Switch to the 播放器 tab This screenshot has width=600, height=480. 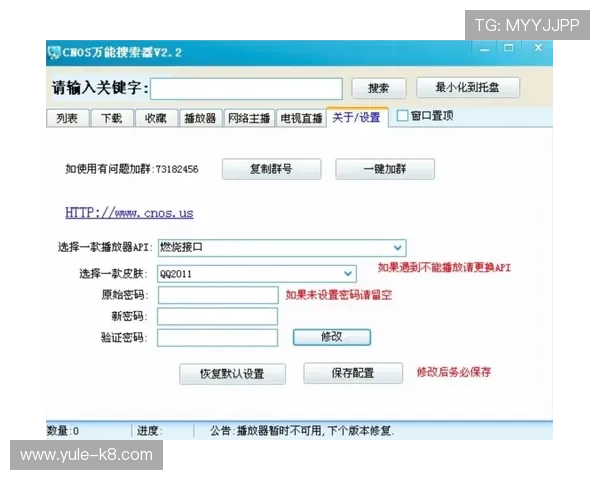coord(201,118)
